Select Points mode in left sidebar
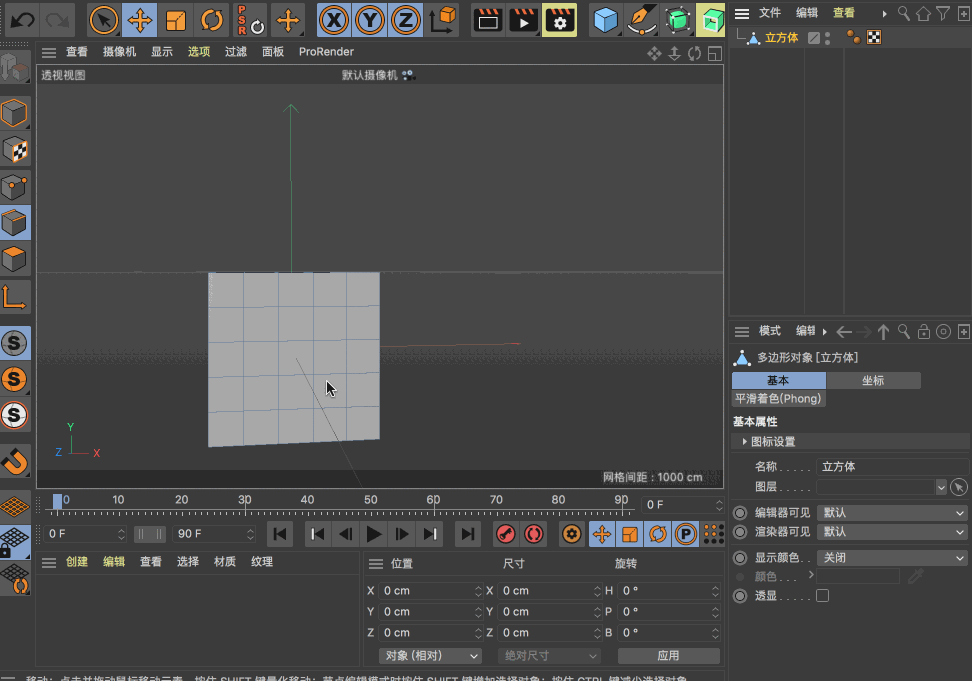The image size is (972, 681). coord(15,187)
